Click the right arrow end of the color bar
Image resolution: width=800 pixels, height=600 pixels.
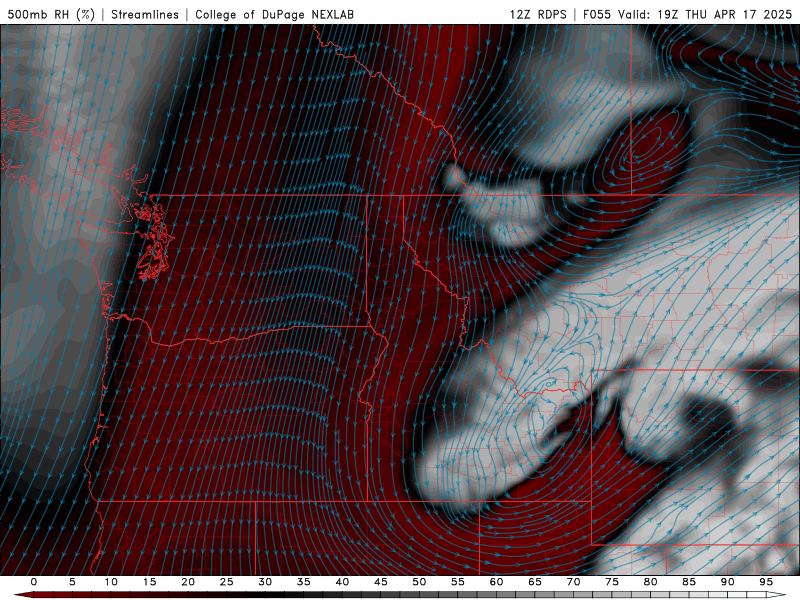(x=776, y=595)
